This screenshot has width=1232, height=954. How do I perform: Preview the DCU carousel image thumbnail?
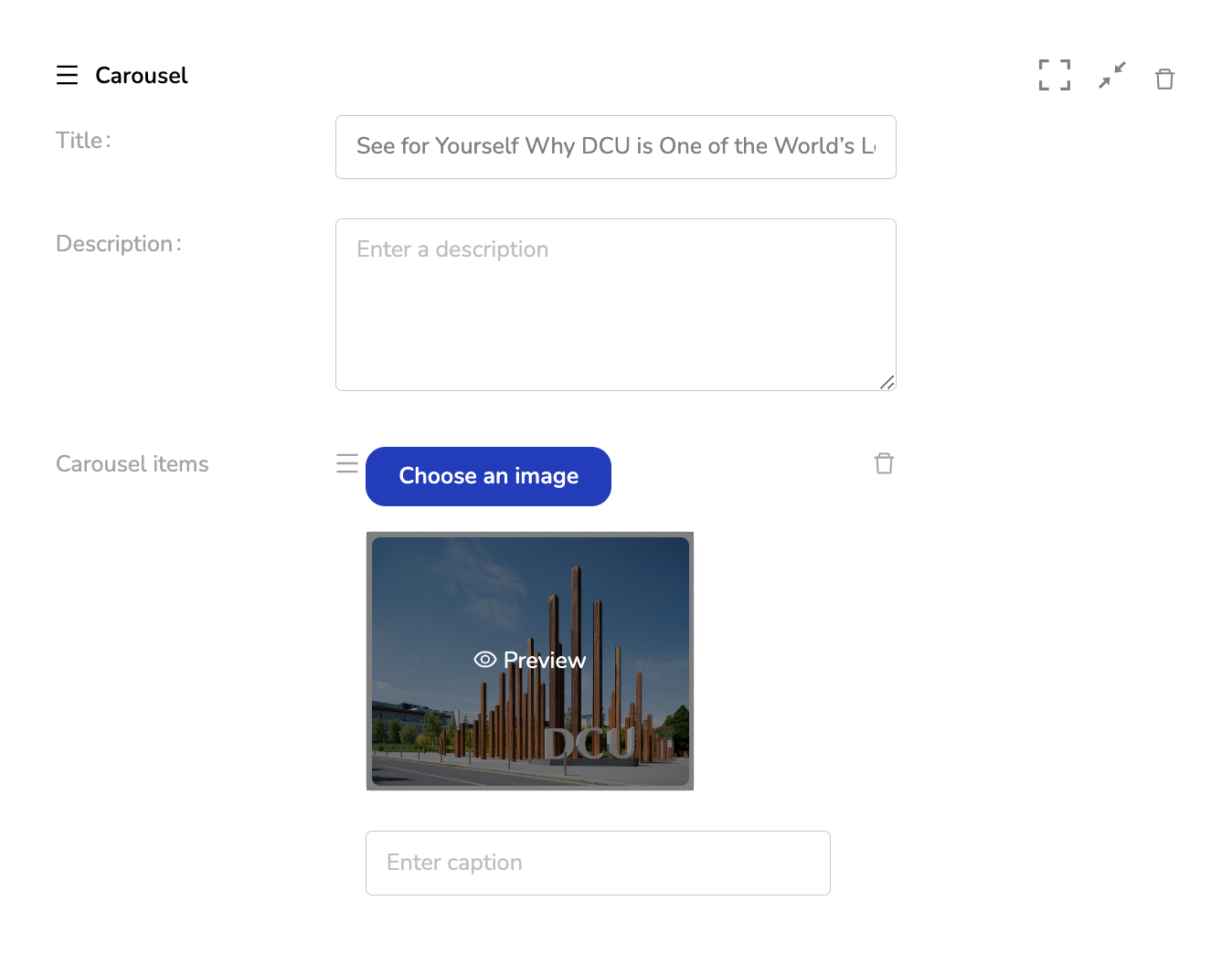tap(530, 661)
